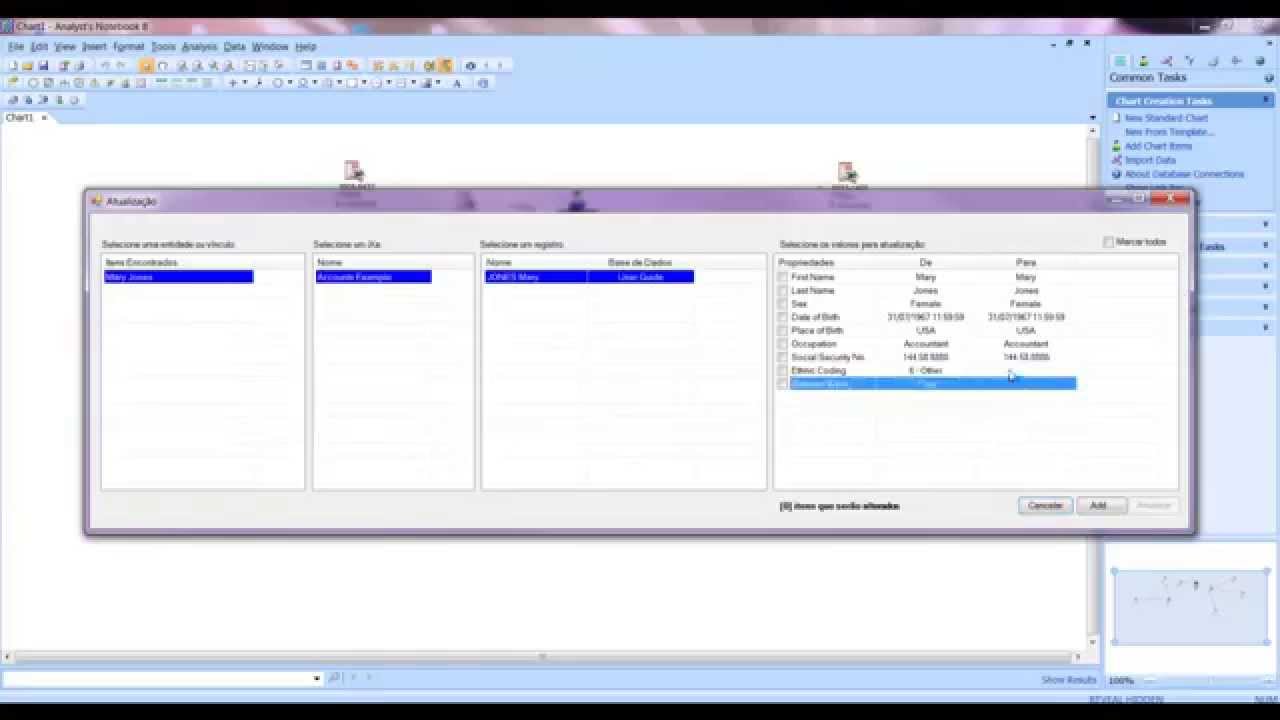The width and height of the screenshot is (1280, 720).
Task: Open the Data menu
Action: pyautogui.click(x=235, y=47)
